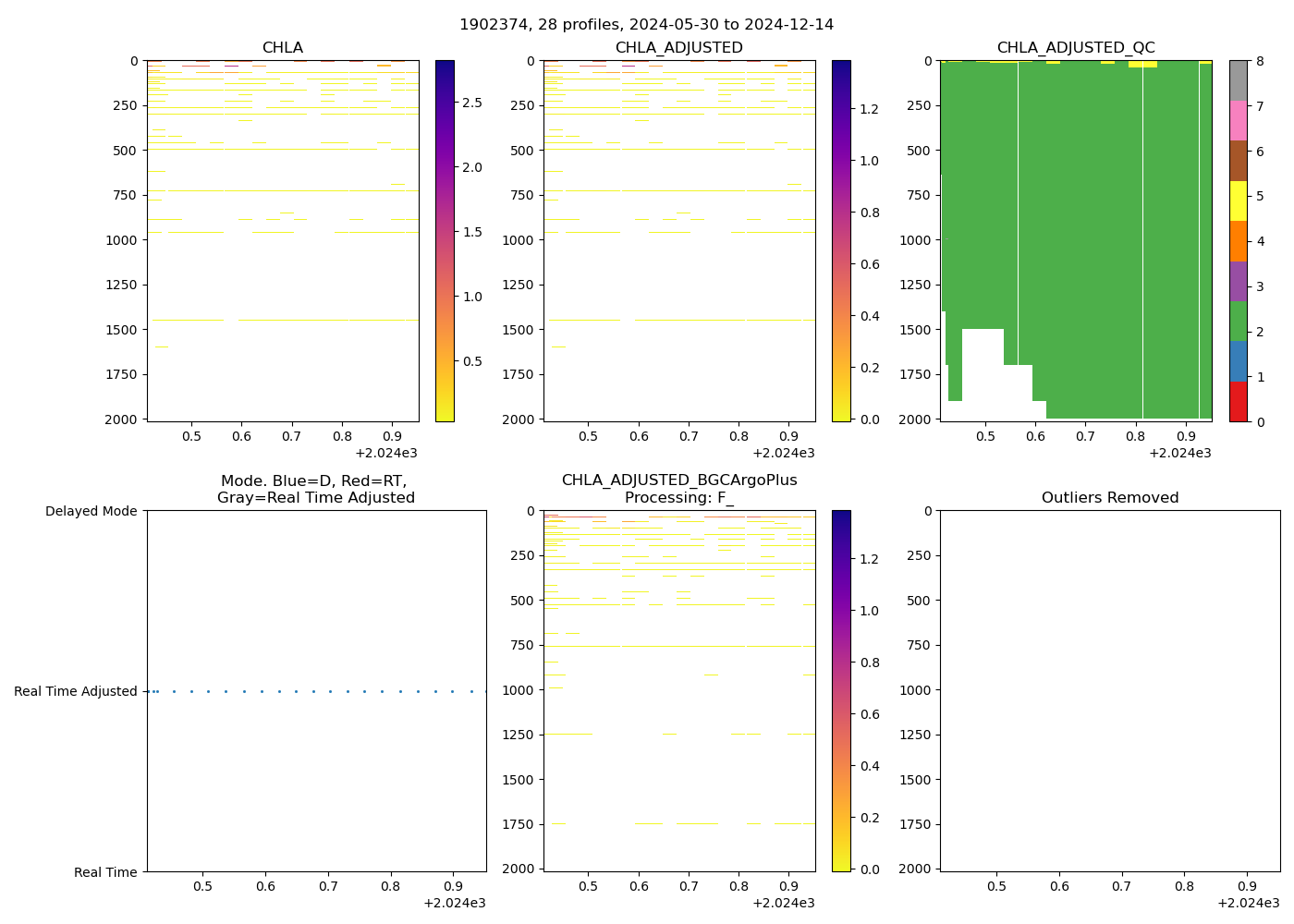This screenshot has height=924, width=1294.
Task: Click the Outliers Removed plot title
Action: tap(1109, 497)
